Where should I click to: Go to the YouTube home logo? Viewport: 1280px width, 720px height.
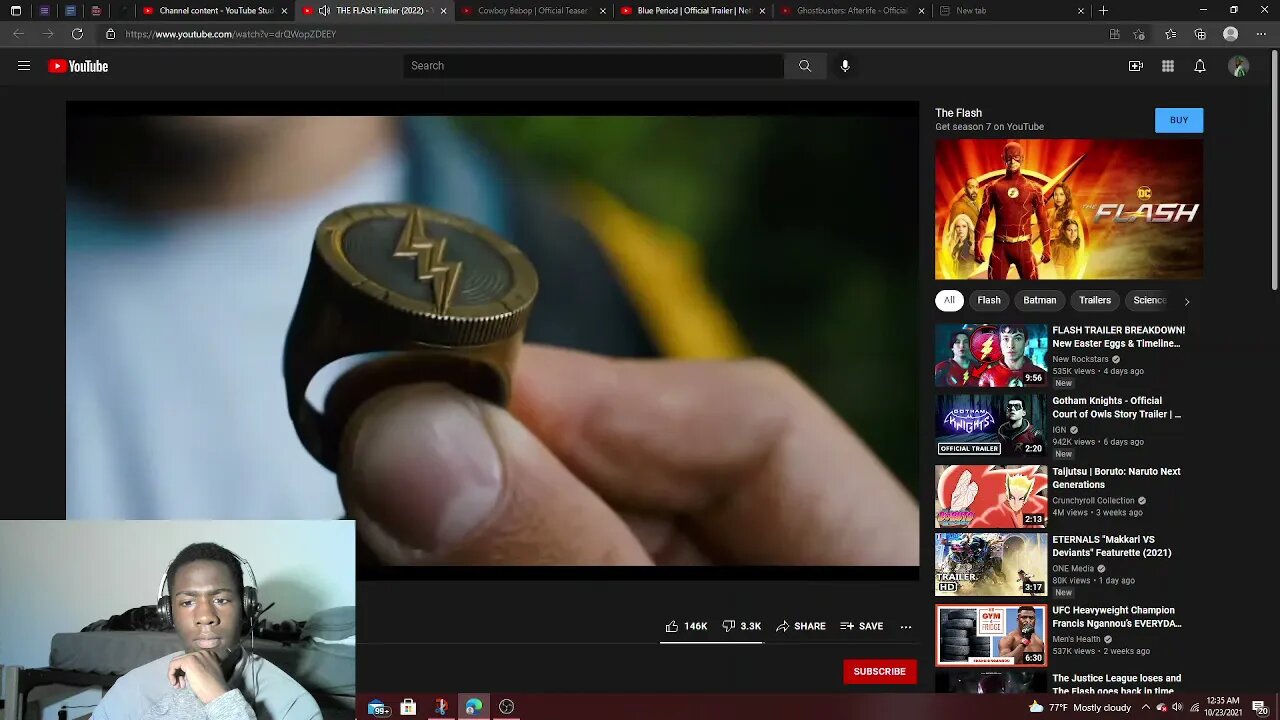(78, 66)
